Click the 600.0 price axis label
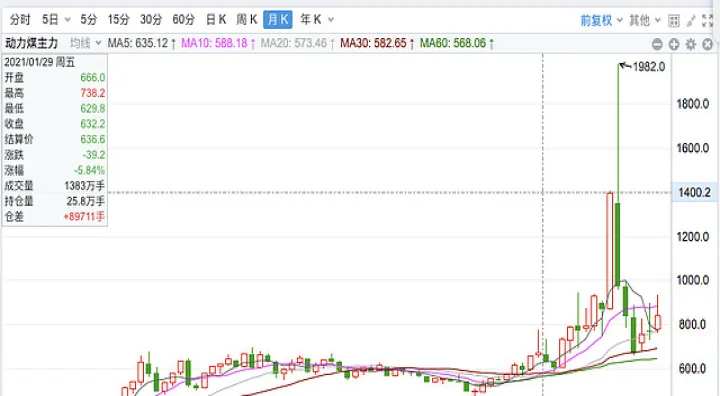The width and height of the screenshot is (720, 396). (x=693, y=368)
